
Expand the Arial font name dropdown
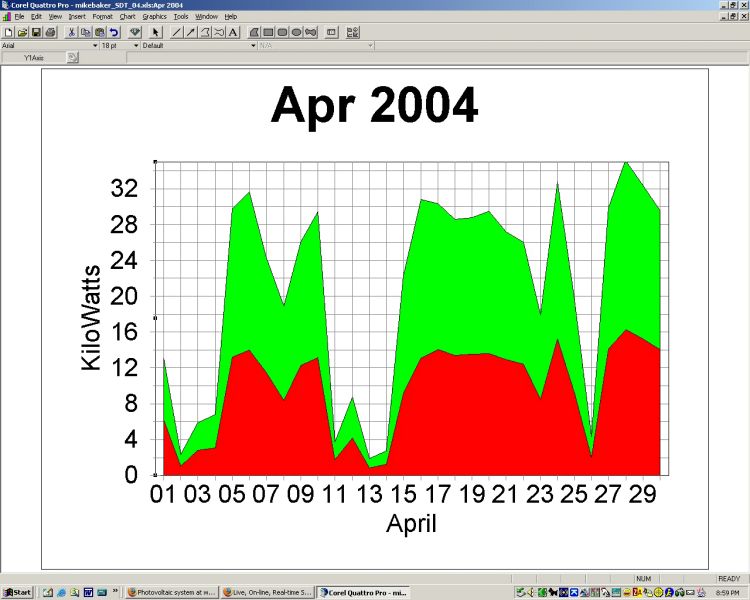click(x=95, y=46)
